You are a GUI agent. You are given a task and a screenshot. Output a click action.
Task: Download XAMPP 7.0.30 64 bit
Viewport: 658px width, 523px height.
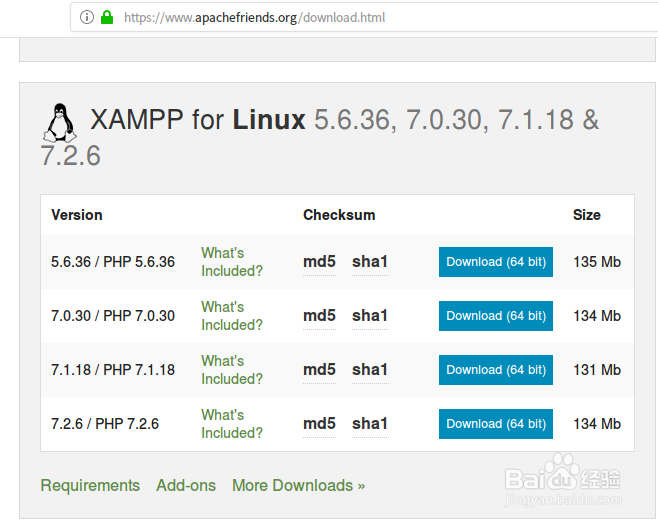(x=496, y=316)
